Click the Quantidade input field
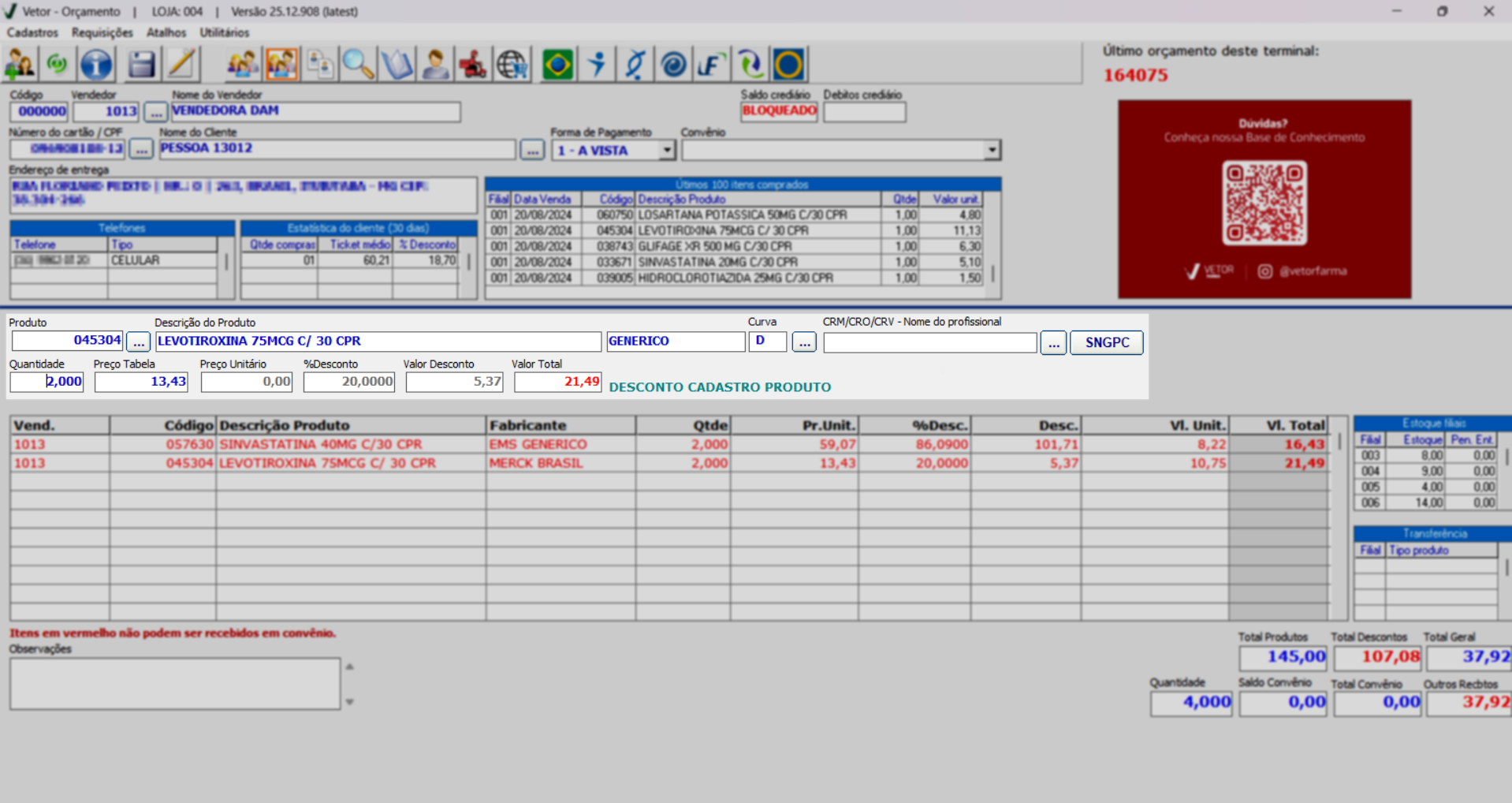The height and width of the screenshot is (803, 1512). coord(47,382)
